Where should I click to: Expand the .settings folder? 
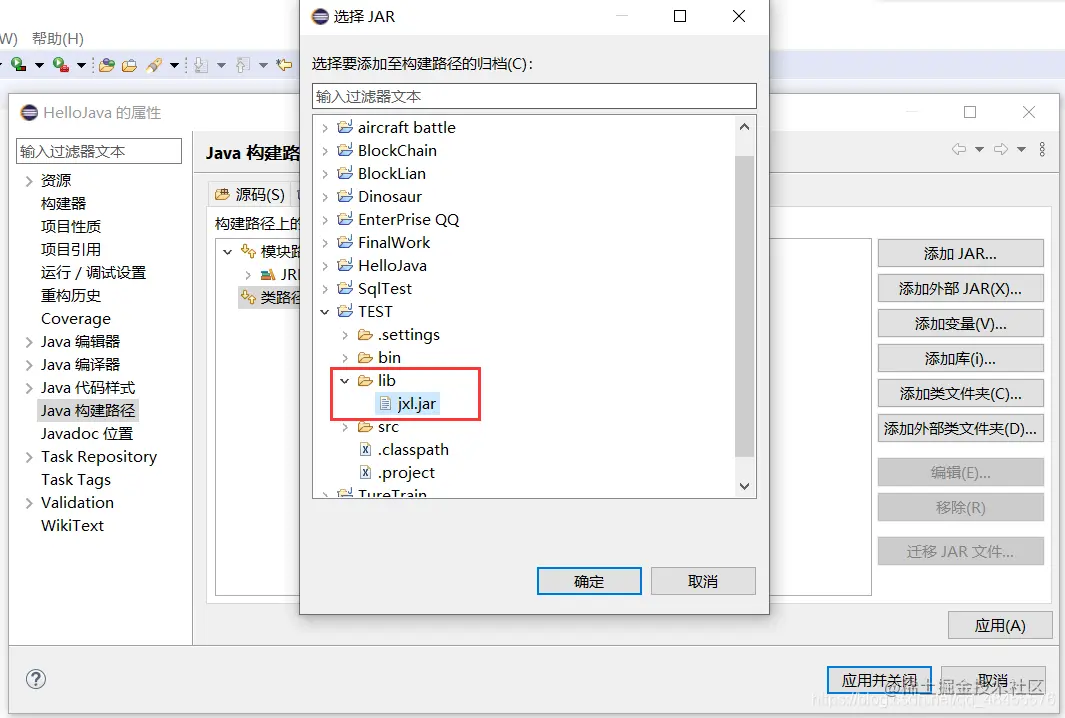[x=345, y=335]
